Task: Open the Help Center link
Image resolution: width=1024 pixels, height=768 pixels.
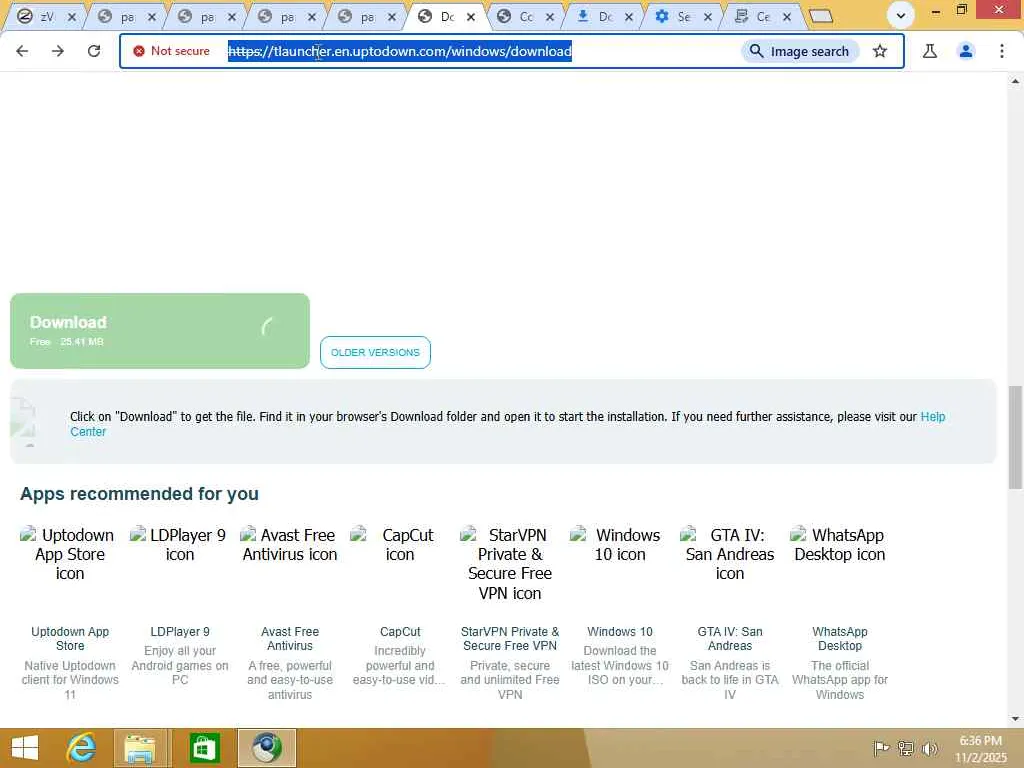Action: (933, 417)
